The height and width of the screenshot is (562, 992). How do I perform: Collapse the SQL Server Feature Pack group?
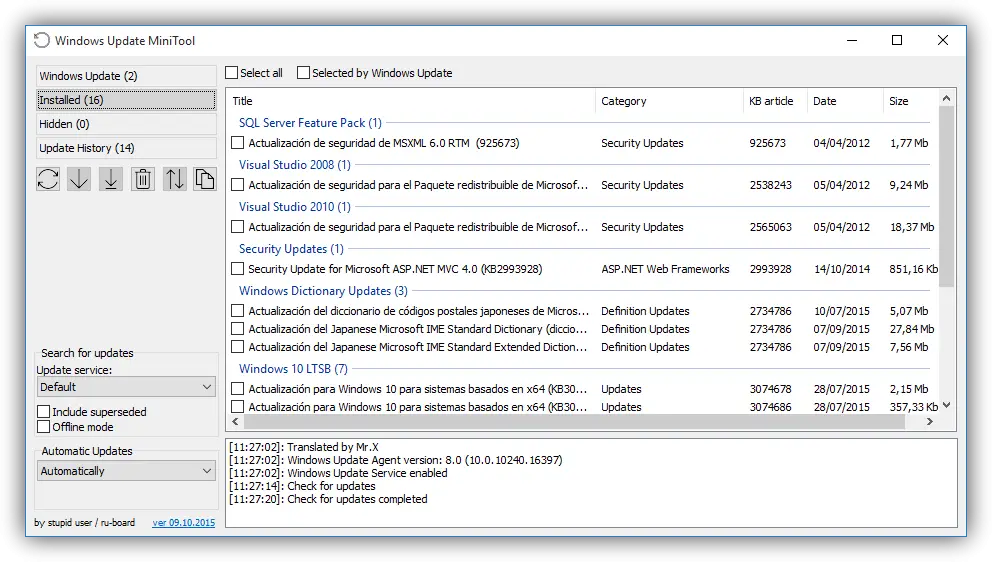point(310,123)
